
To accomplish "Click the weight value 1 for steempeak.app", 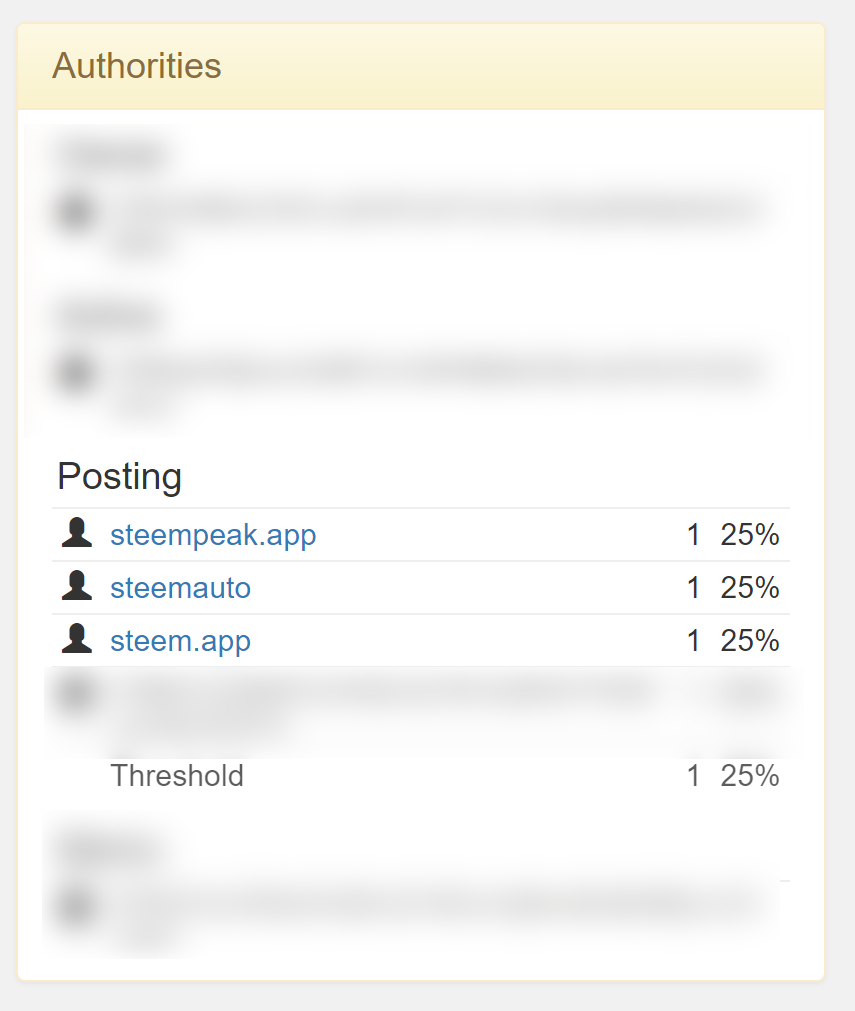I will pyautogui.click(x=694, y=535).
